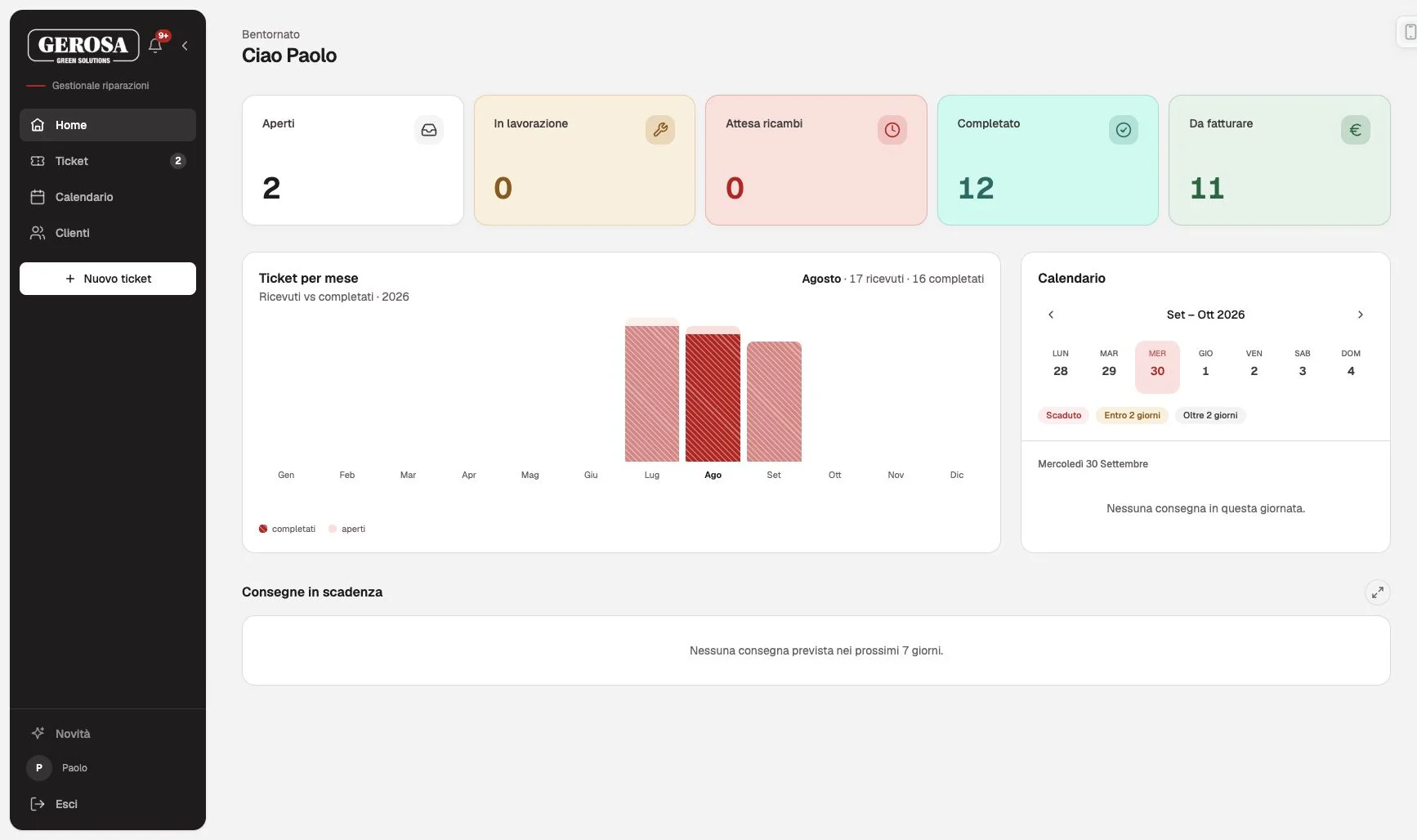
Task: Click the Lug bar in the chart
Action: pyautogui.click(x=652, y=390)
